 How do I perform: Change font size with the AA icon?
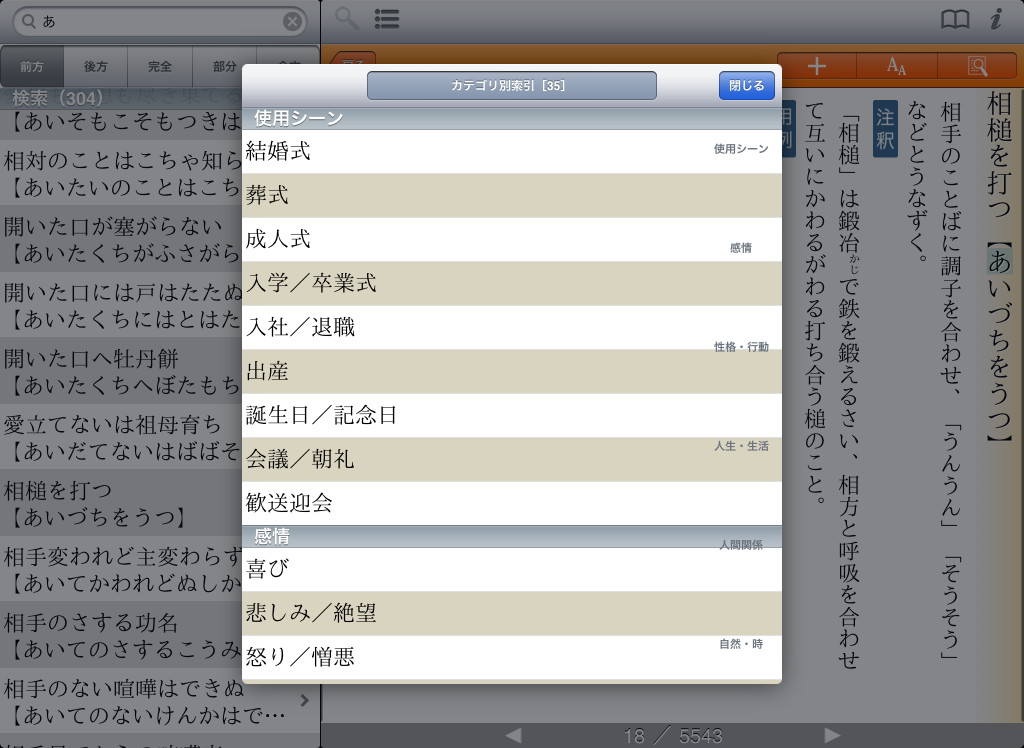click(x=896, y=66)
